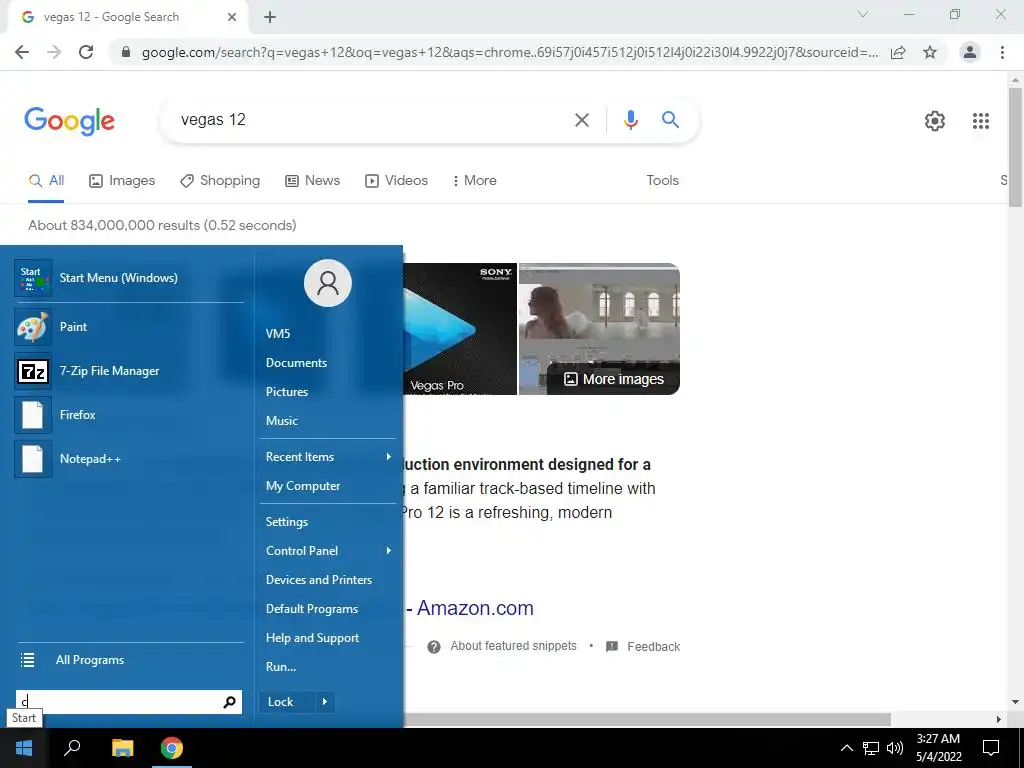
Task: Start Google voice search with microphone
Action: 630,120
